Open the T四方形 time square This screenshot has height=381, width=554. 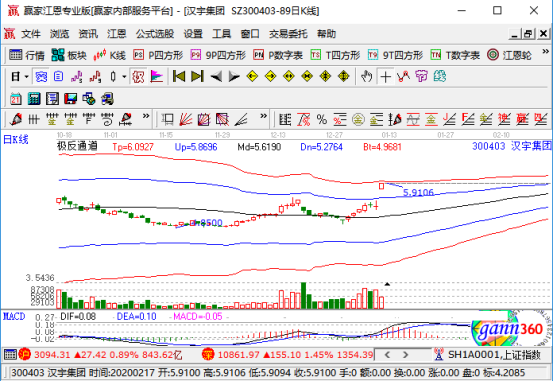point(335,55)
